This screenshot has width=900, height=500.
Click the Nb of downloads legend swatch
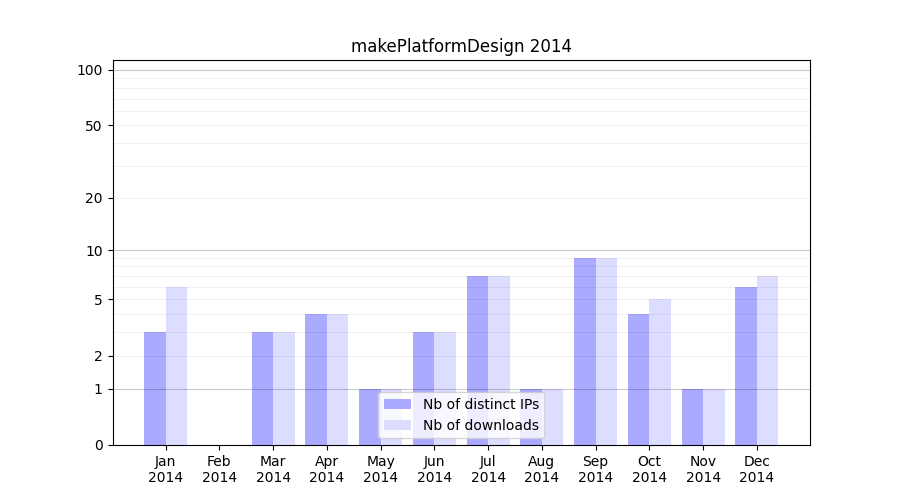coord(397,425)
